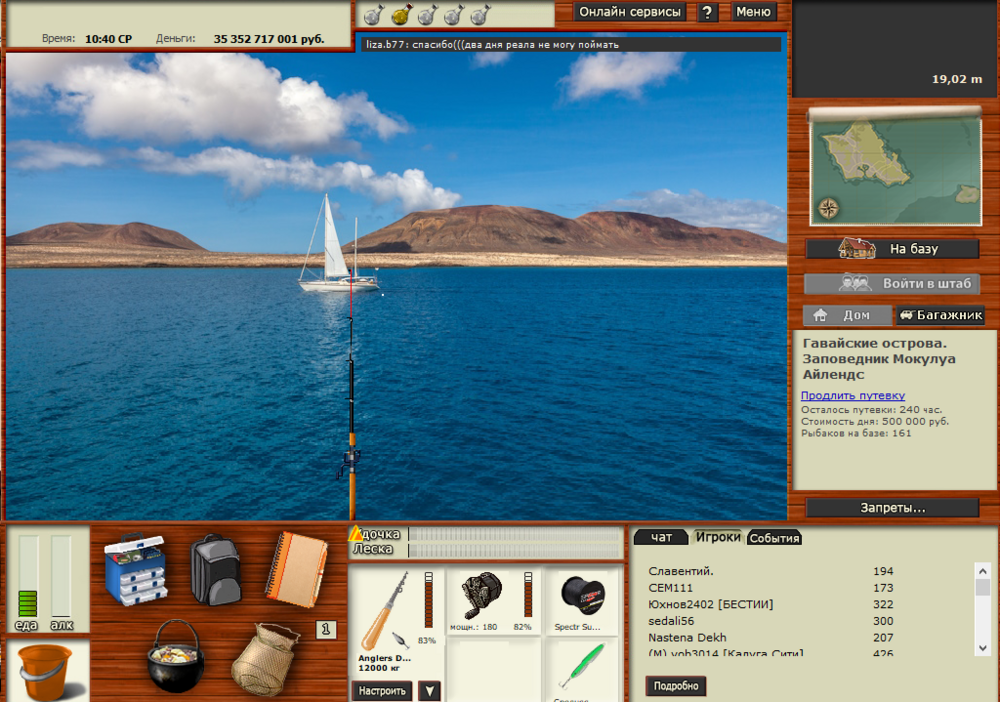Switch to the События tab

click(775, 538)
